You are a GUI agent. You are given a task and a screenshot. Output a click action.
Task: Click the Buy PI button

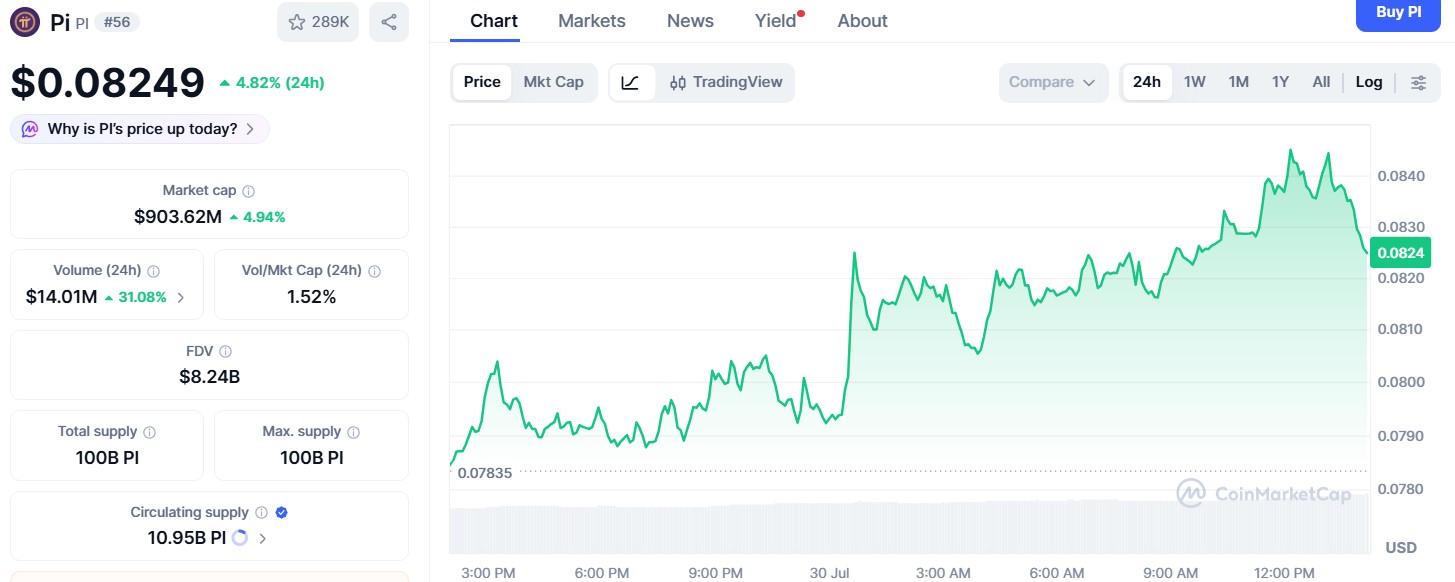1398,13
